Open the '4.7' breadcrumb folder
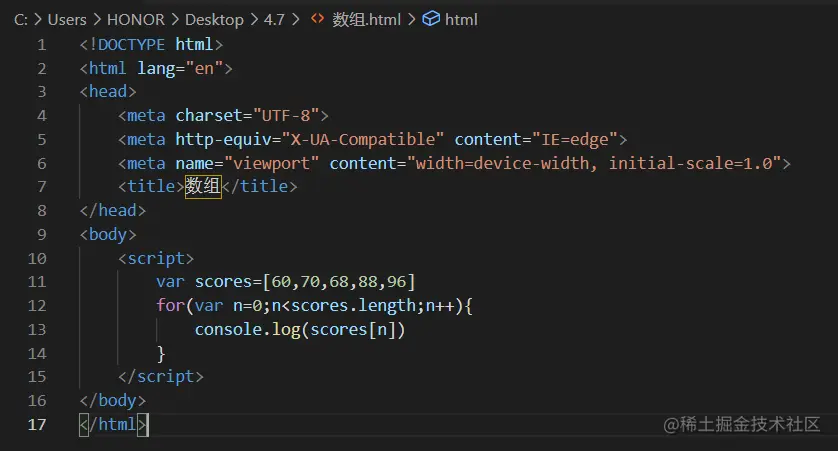 click(274, 20)
